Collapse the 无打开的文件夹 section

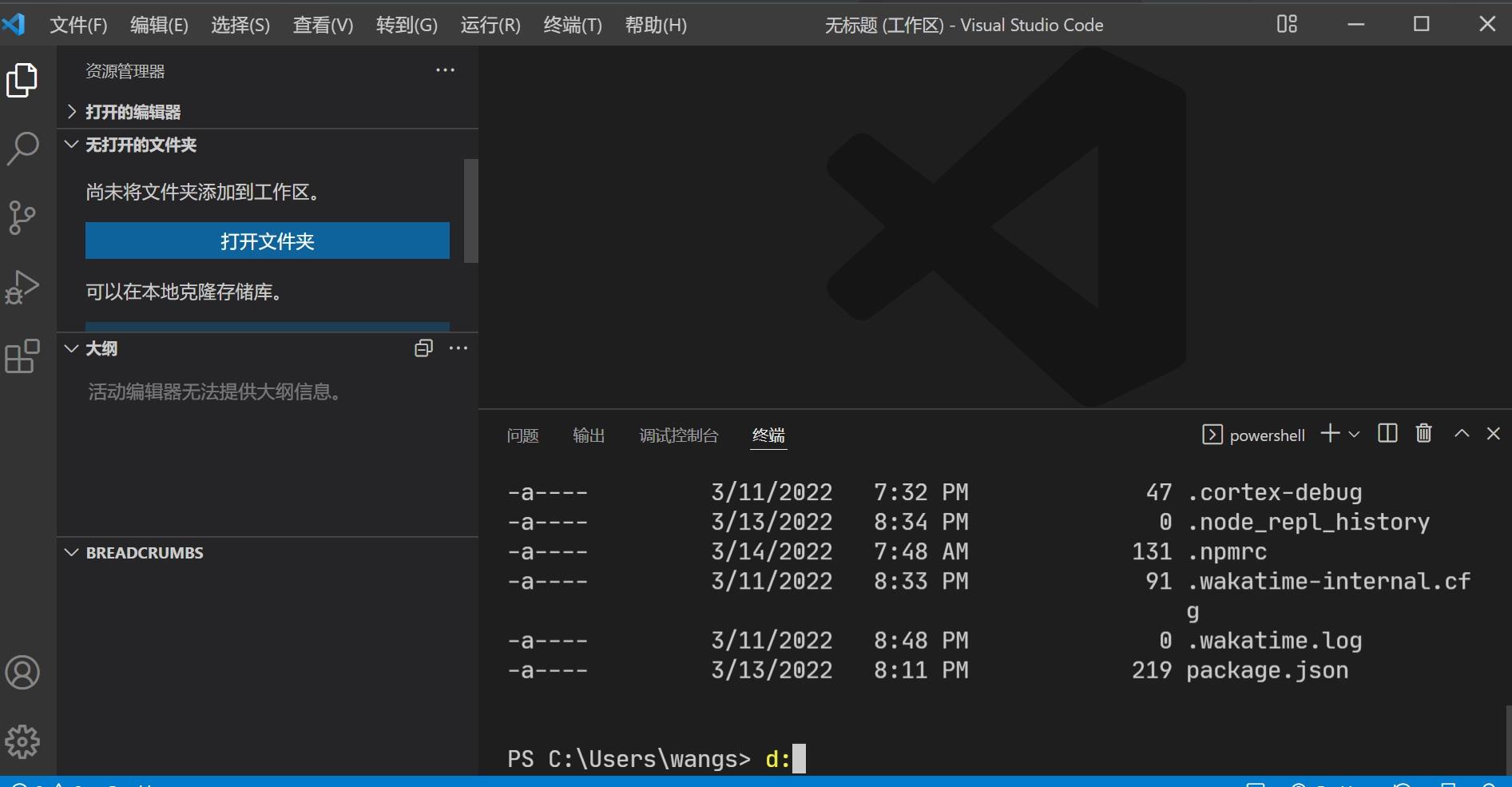point(268,145)
